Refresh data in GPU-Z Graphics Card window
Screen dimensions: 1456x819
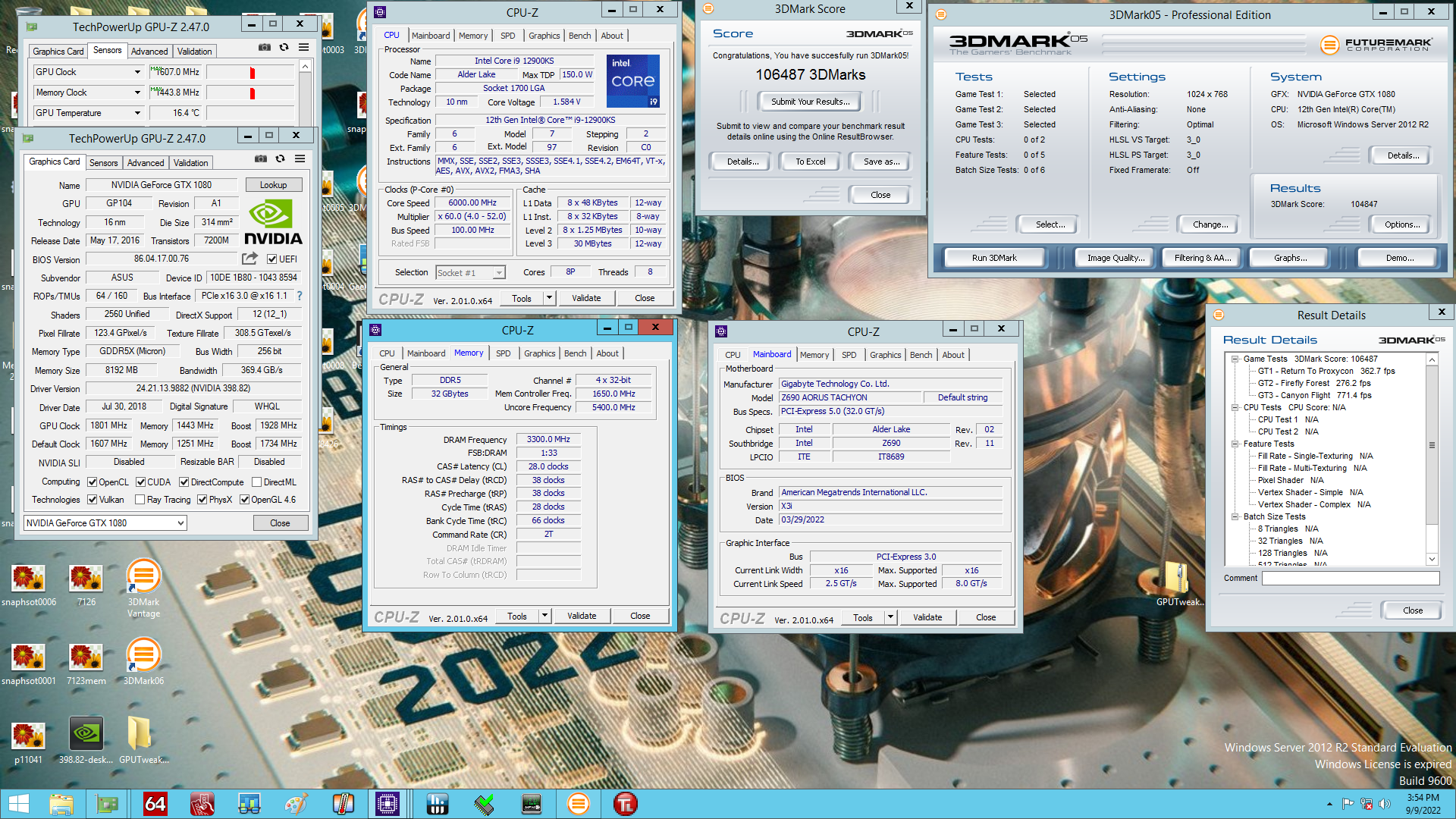280,158
